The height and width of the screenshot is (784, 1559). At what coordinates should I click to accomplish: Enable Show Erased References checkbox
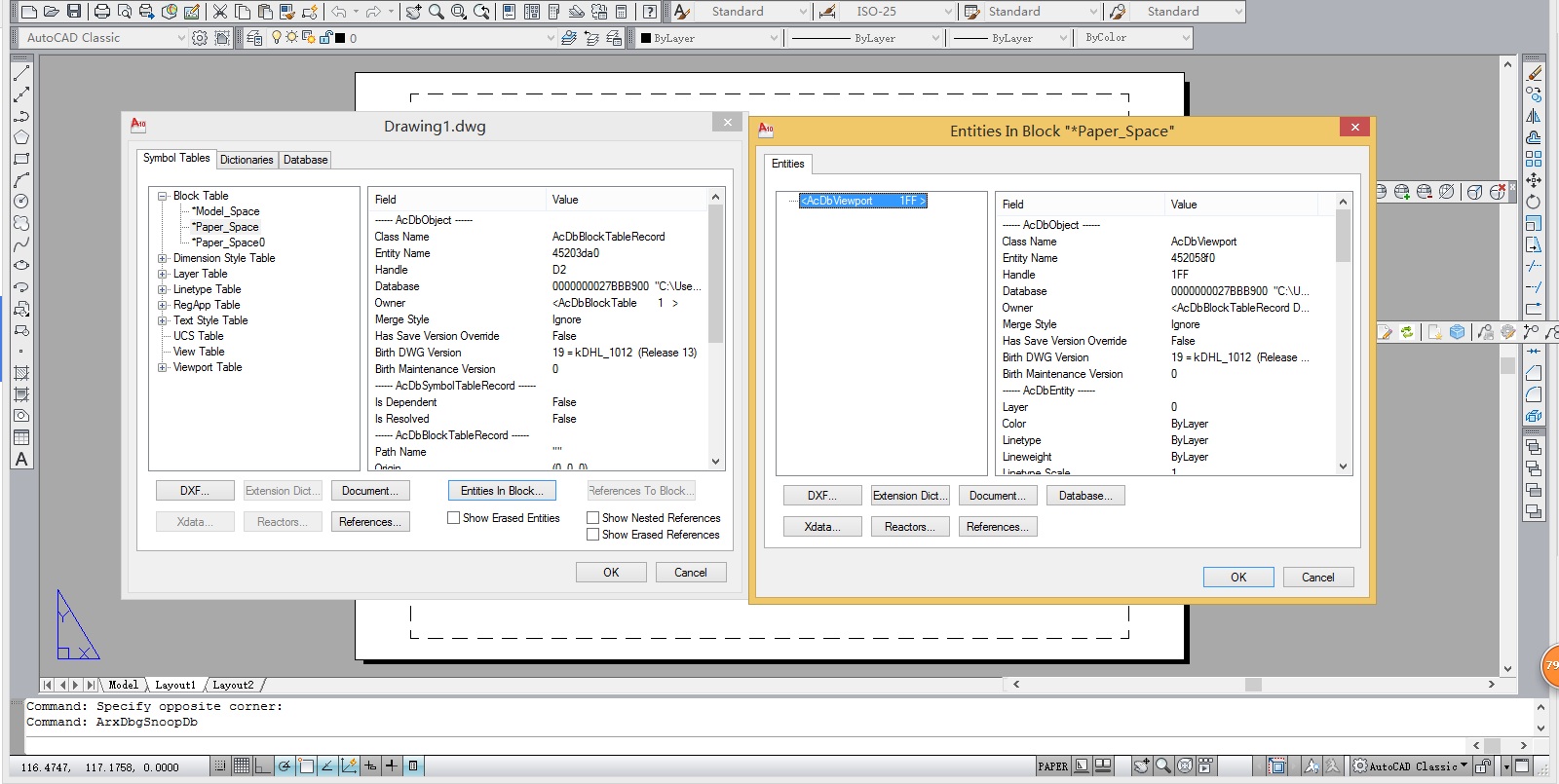coord(592,535)
